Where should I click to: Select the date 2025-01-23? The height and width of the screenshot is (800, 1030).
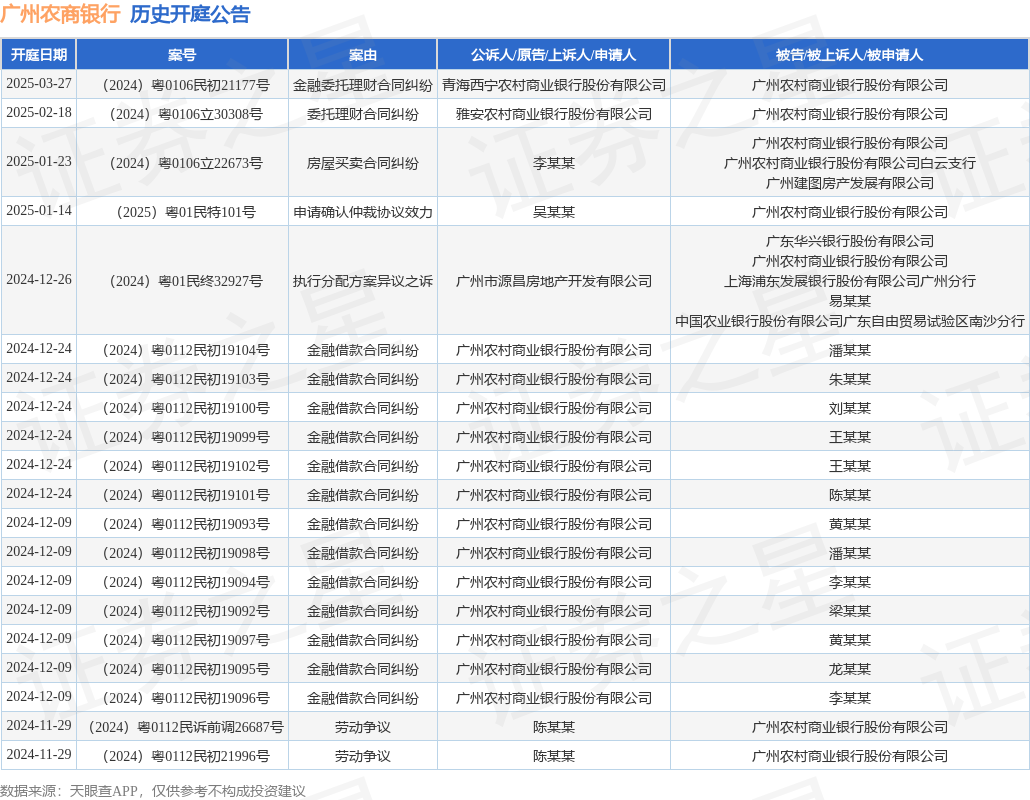point(39,161)
